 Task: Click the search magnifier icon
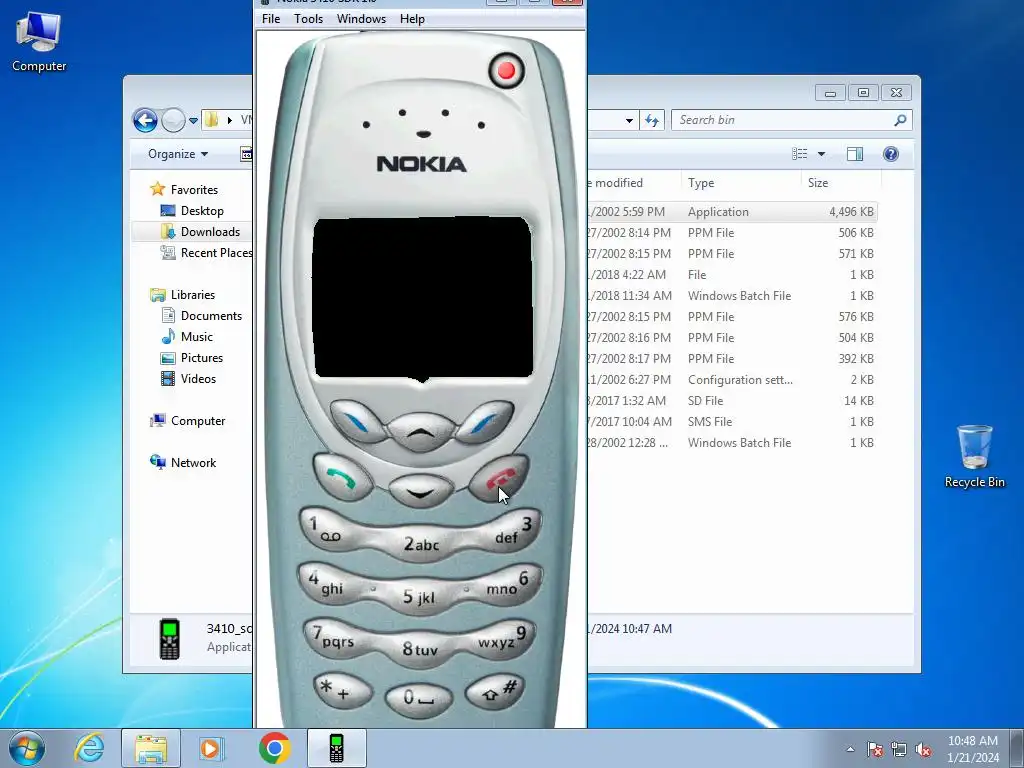tap(900, 120)
